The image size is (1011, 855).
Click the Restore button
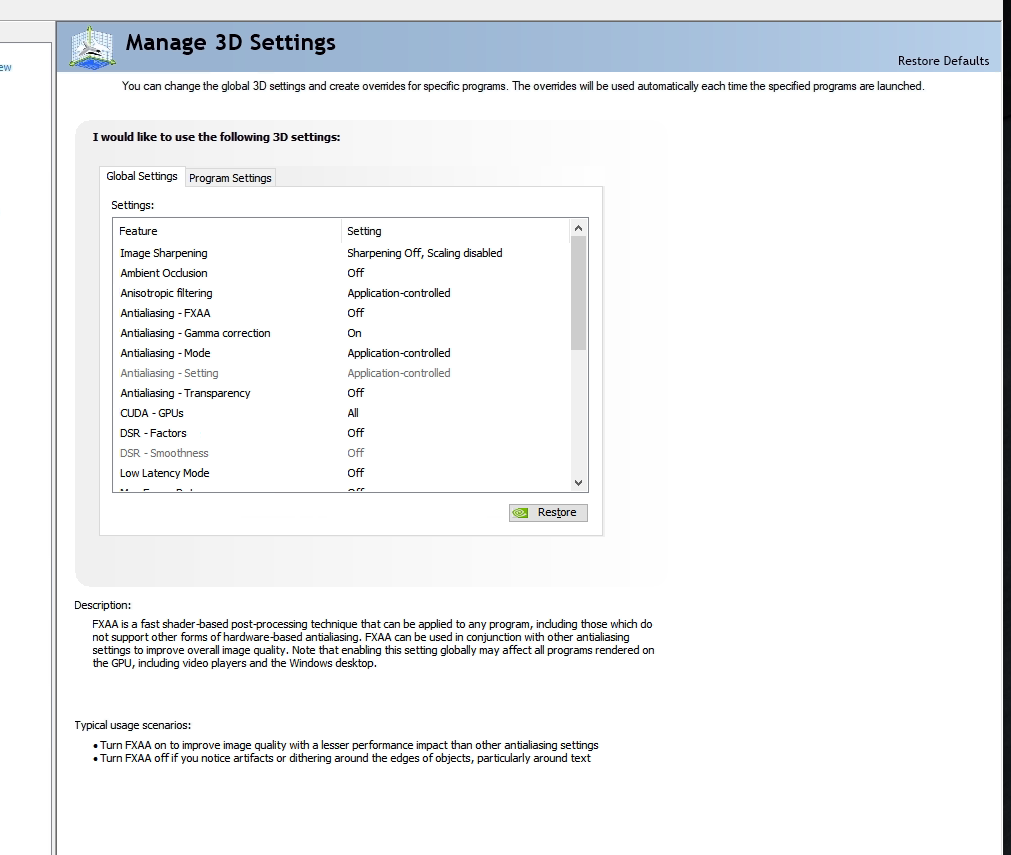click(548, 513)
